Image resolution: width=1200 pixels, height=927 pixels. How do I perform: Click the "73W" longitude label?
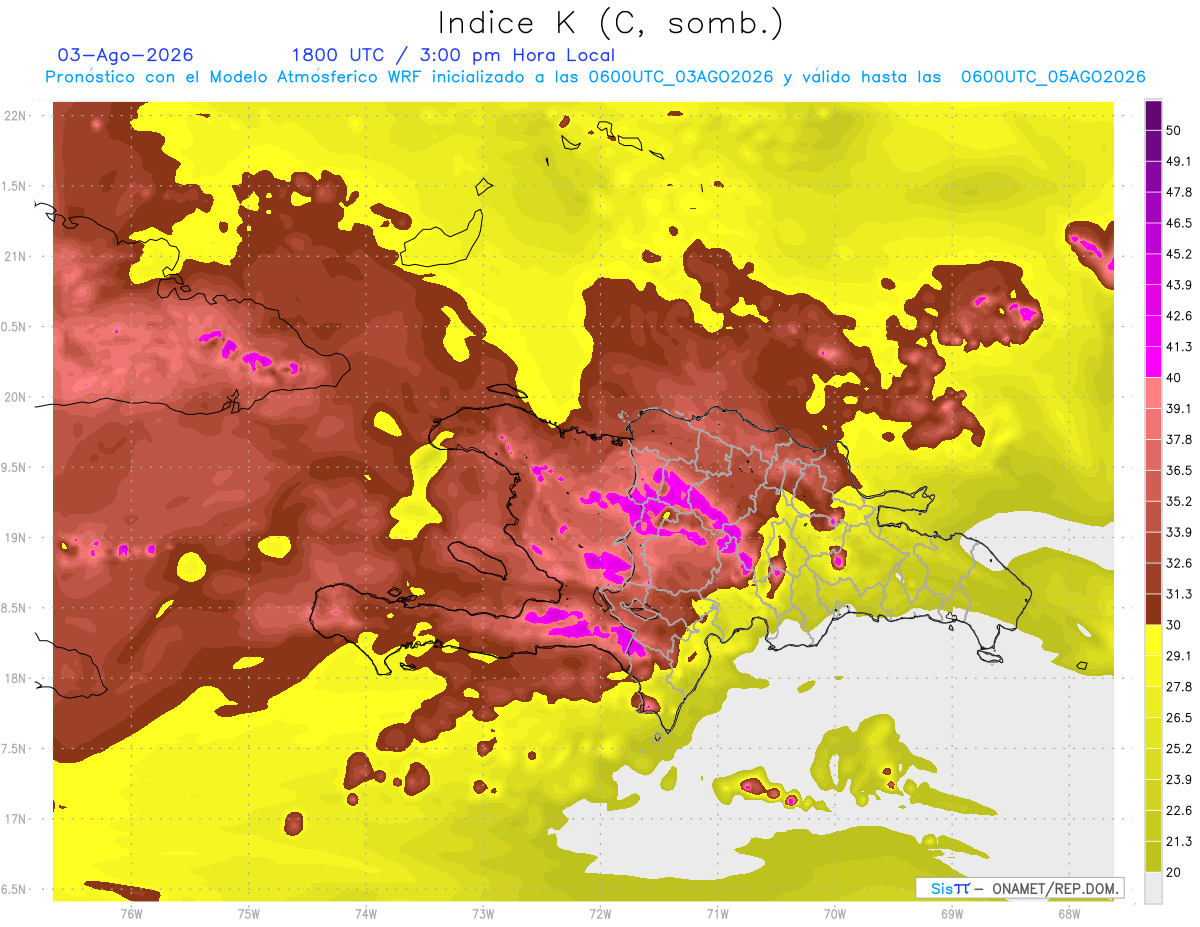pyautogui.click(x=483, y=914)
